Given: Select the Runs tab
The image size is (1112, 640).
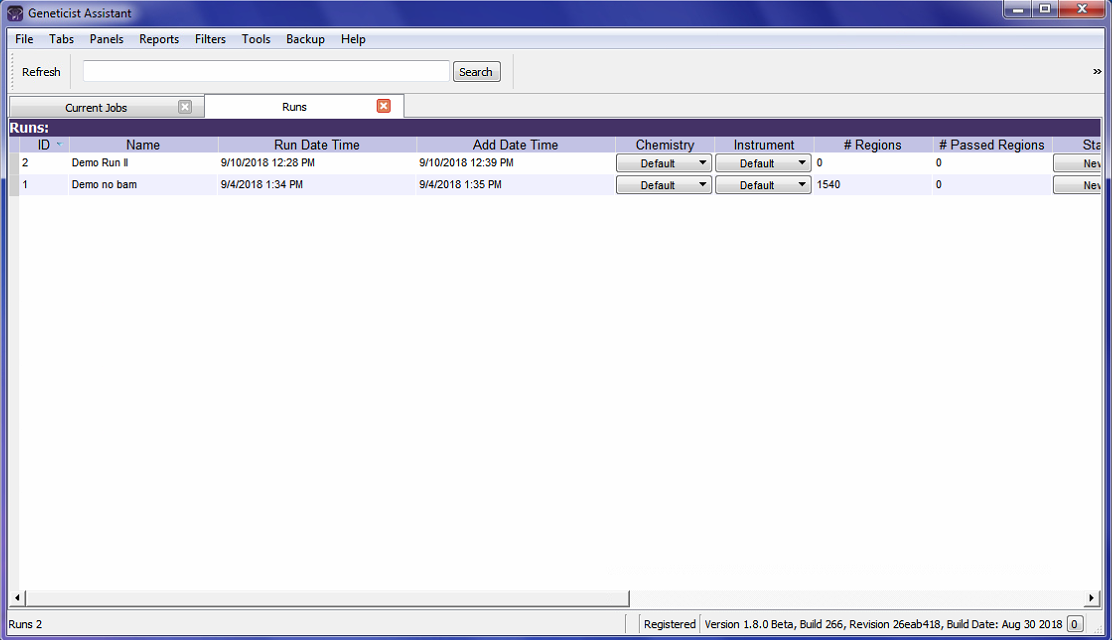Looking at the screenshot, I should pyautogui.click(x=294, y=106).
